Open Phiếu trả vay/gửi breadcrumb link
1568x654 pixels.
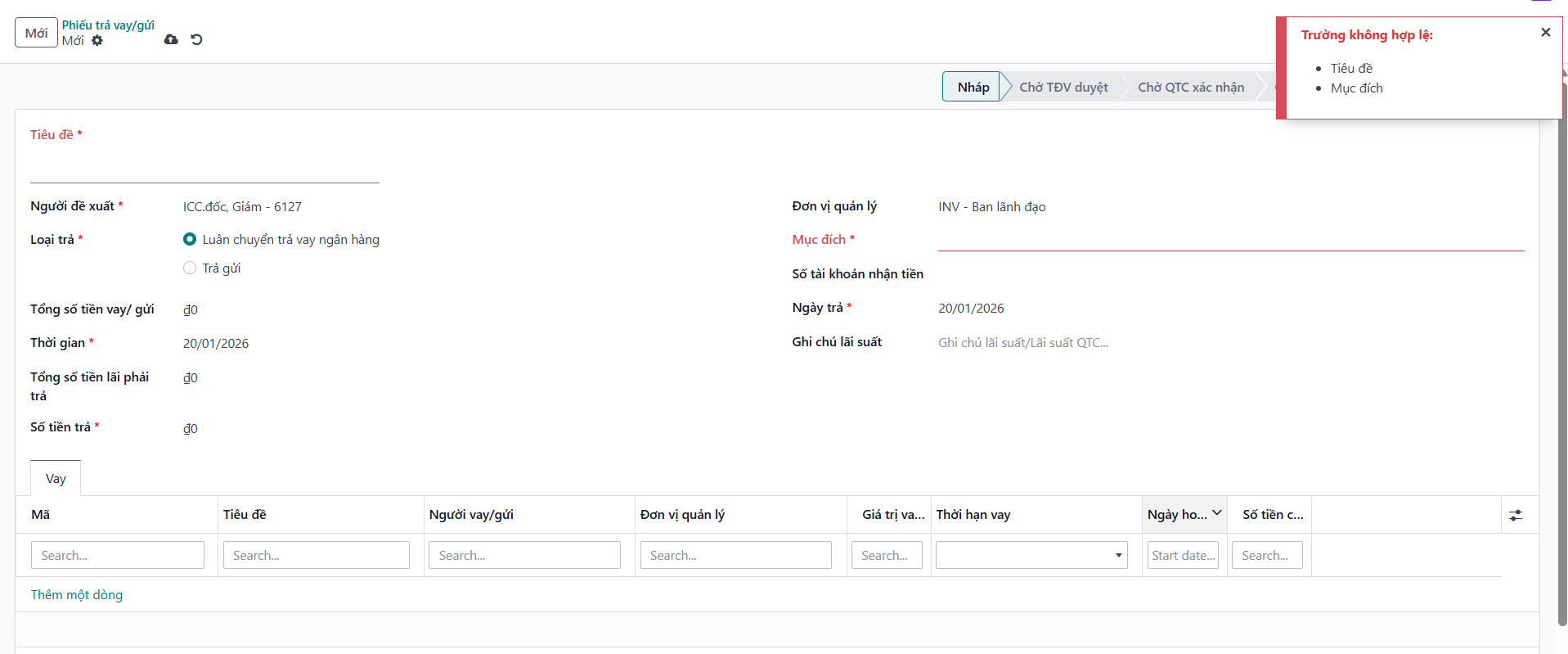(x=108, y=25)
